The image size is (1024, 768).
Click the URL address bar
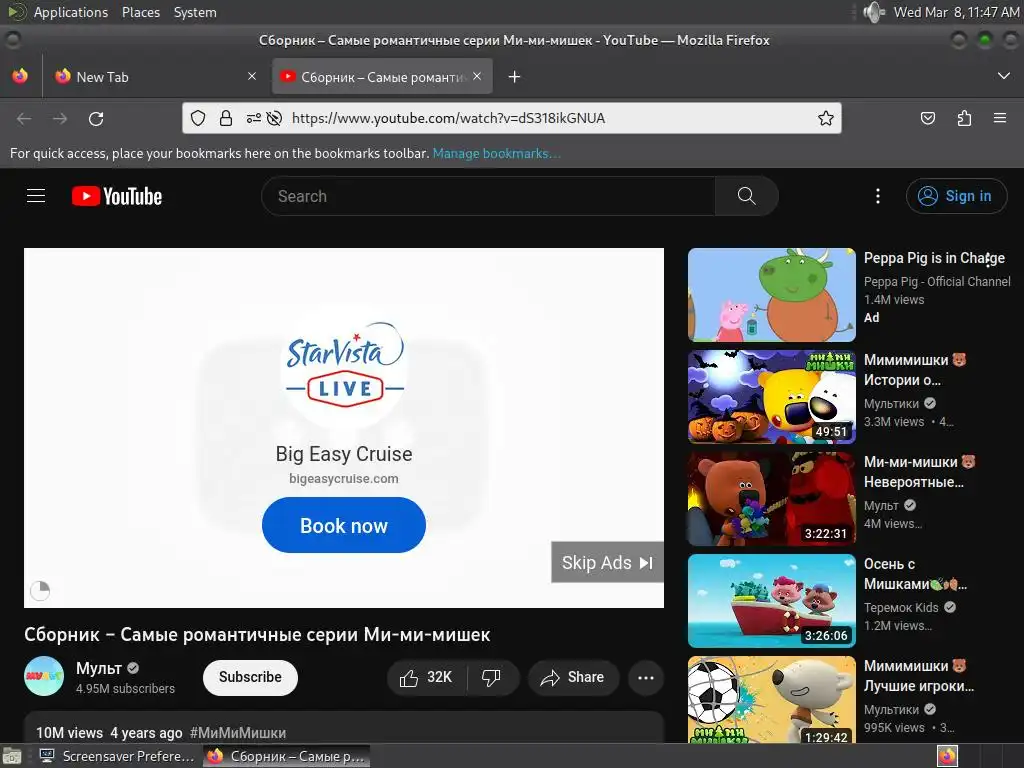[511, 118]
